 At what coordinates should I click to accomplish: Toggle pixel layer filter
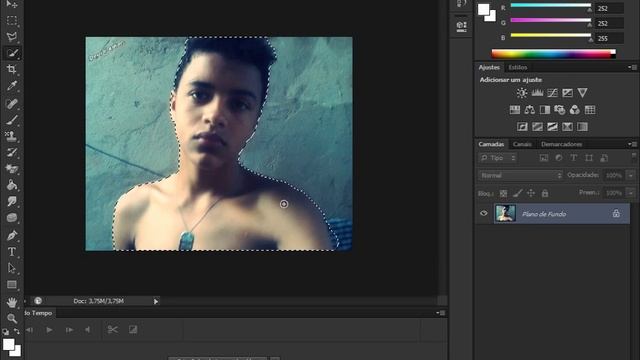(x=544, y=158)
